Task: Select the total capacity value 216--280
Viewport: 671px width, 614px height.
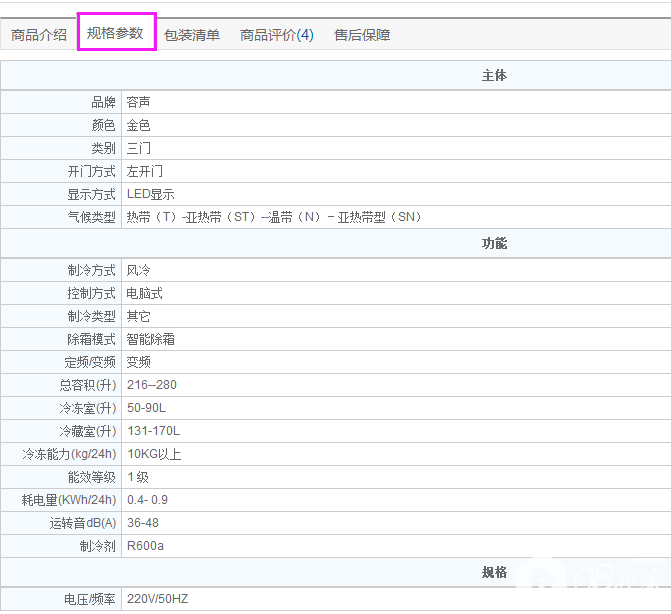Action: coord(152,385)
